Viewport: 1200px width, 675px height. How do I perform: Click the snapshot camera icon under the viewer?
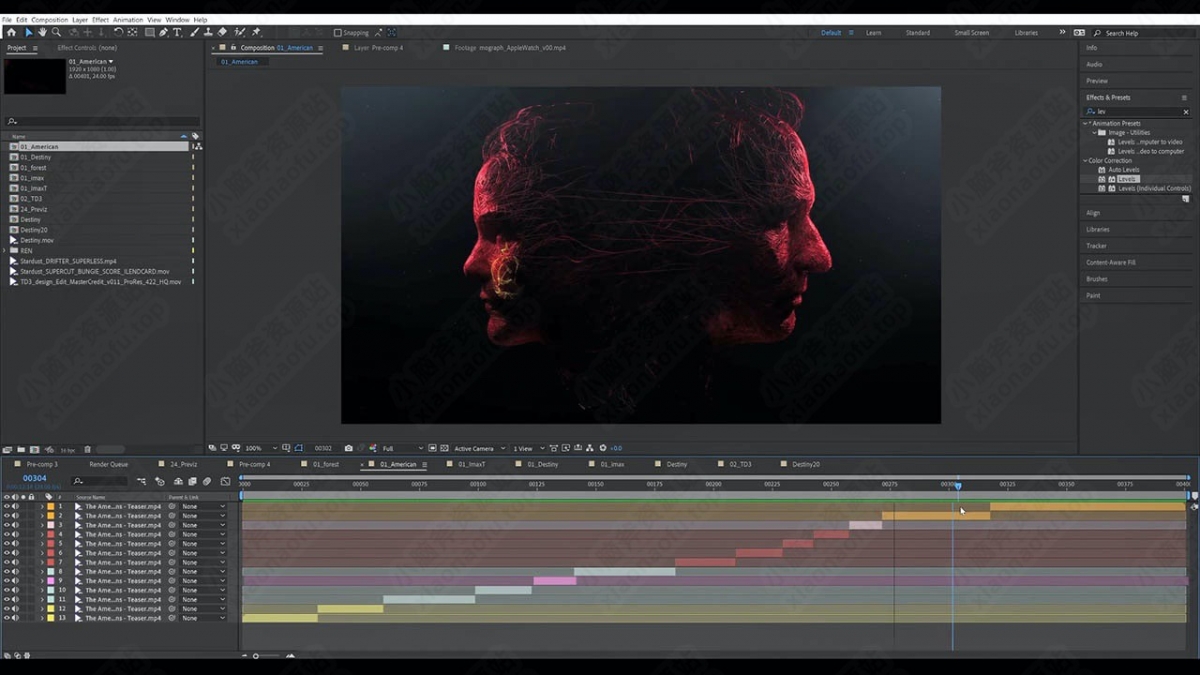click(348, 448)
